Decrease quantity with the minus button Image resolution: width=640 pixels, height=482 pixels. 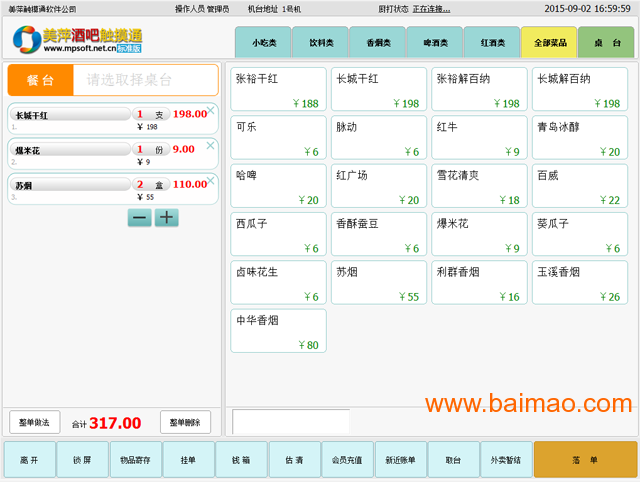click(x=140, y=218)
